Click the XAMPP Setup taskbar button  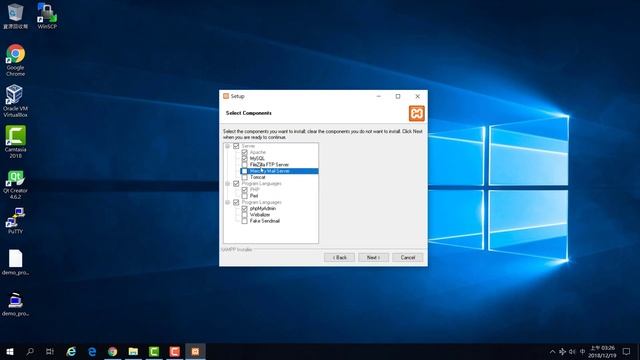point(196,351)
